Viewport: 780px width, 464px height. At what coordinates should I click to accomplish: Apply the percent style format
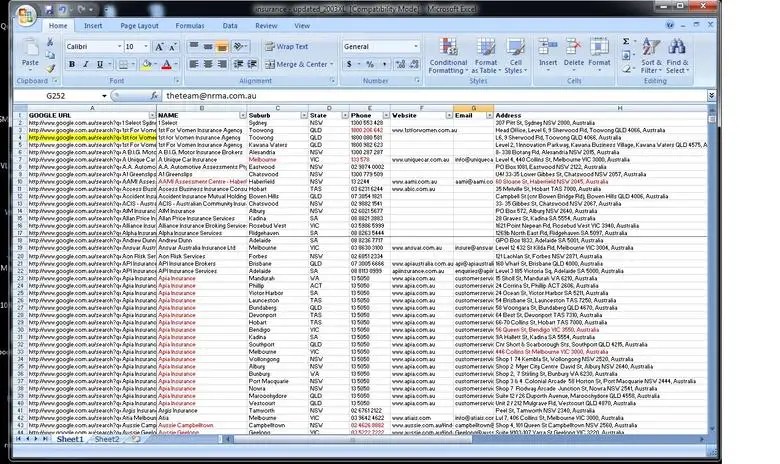pos(370,64)
